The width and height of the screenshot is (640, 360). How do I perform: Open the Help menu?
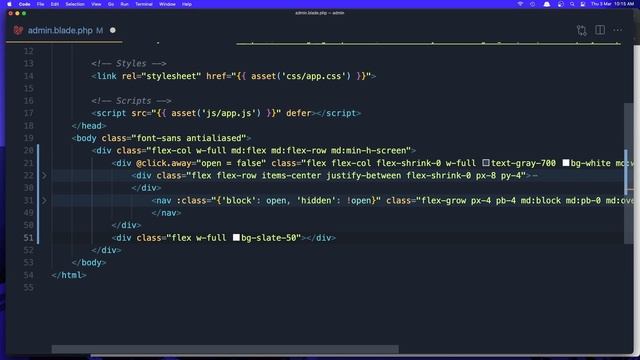click(x=187, y=4)
